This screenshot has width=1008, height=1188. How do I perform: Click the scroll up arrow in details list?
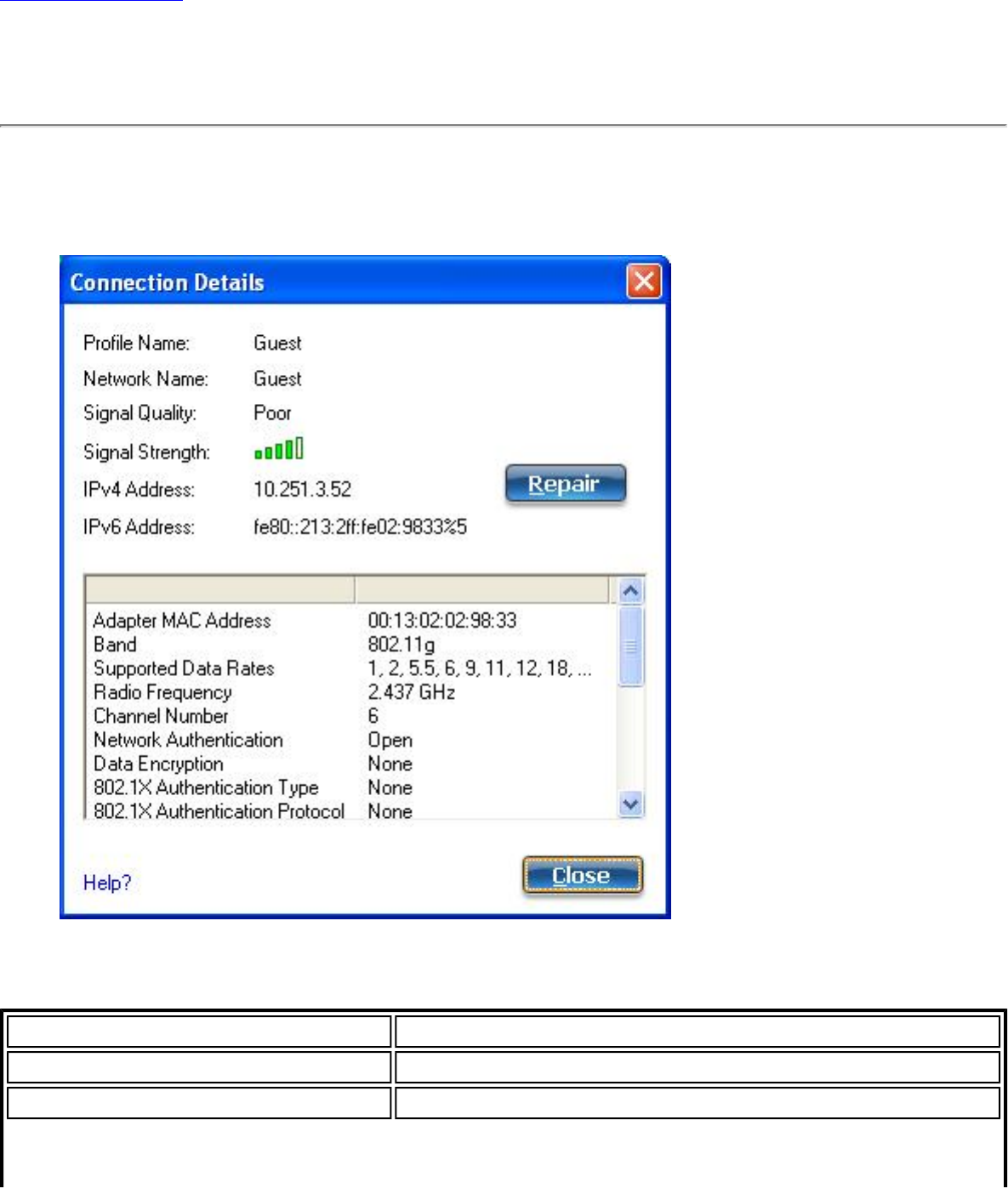(630, 590)
